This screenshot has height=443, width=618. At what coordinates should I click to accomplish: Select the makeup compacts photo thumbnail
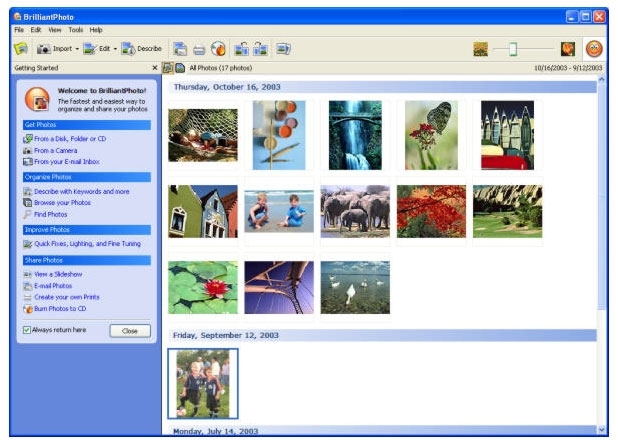(x=279, y=135)
